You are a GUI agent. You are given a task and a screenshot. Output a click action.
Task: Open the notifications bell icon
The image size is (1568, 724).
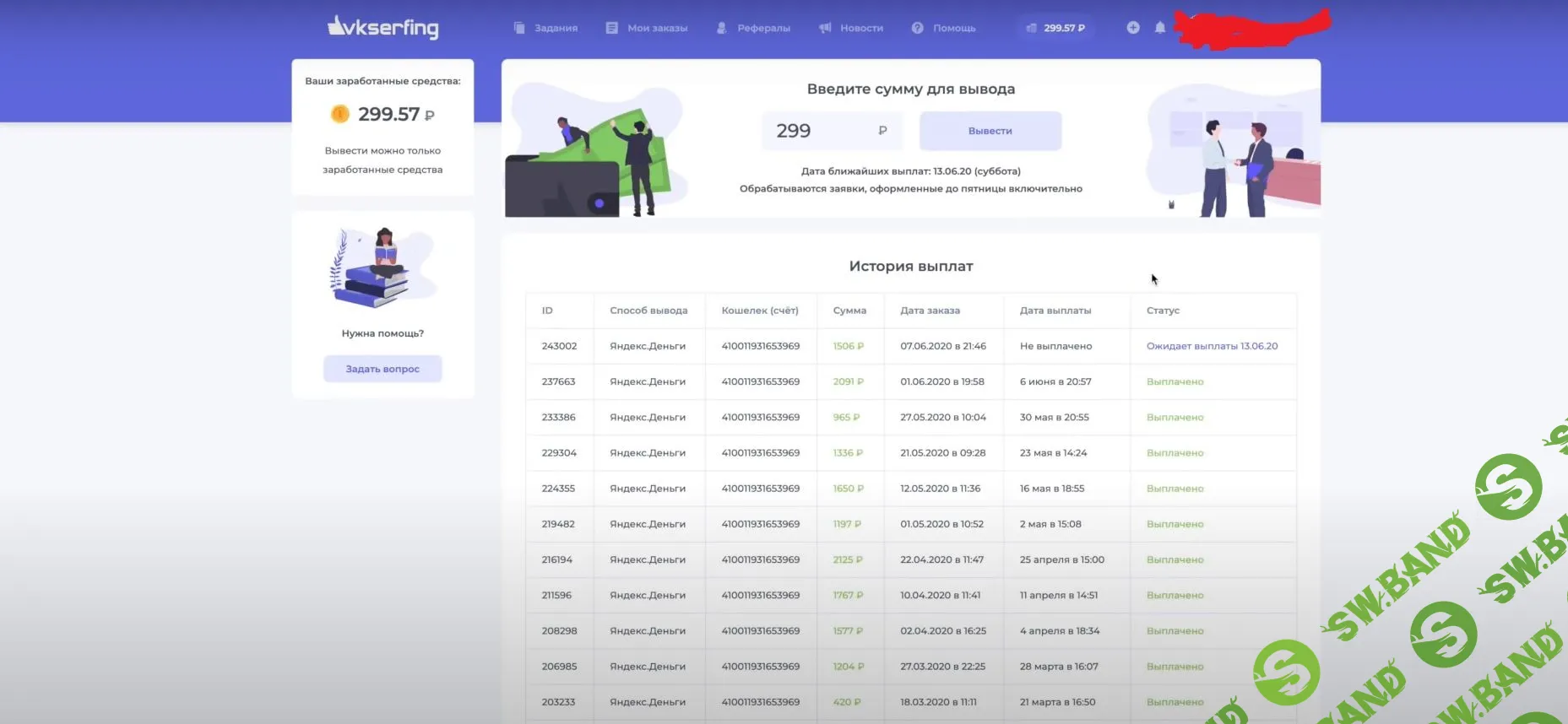pos(1160,28)
